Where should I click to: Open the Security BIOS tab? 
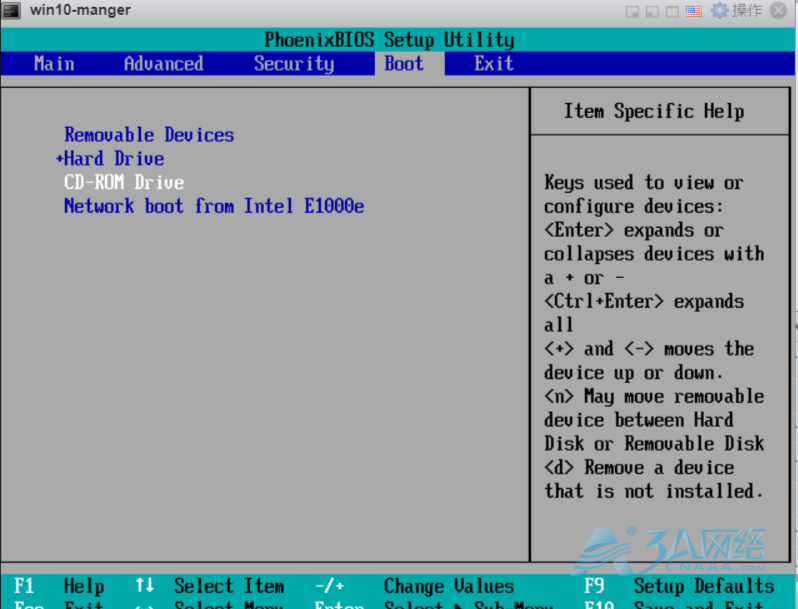click(294, 64)
